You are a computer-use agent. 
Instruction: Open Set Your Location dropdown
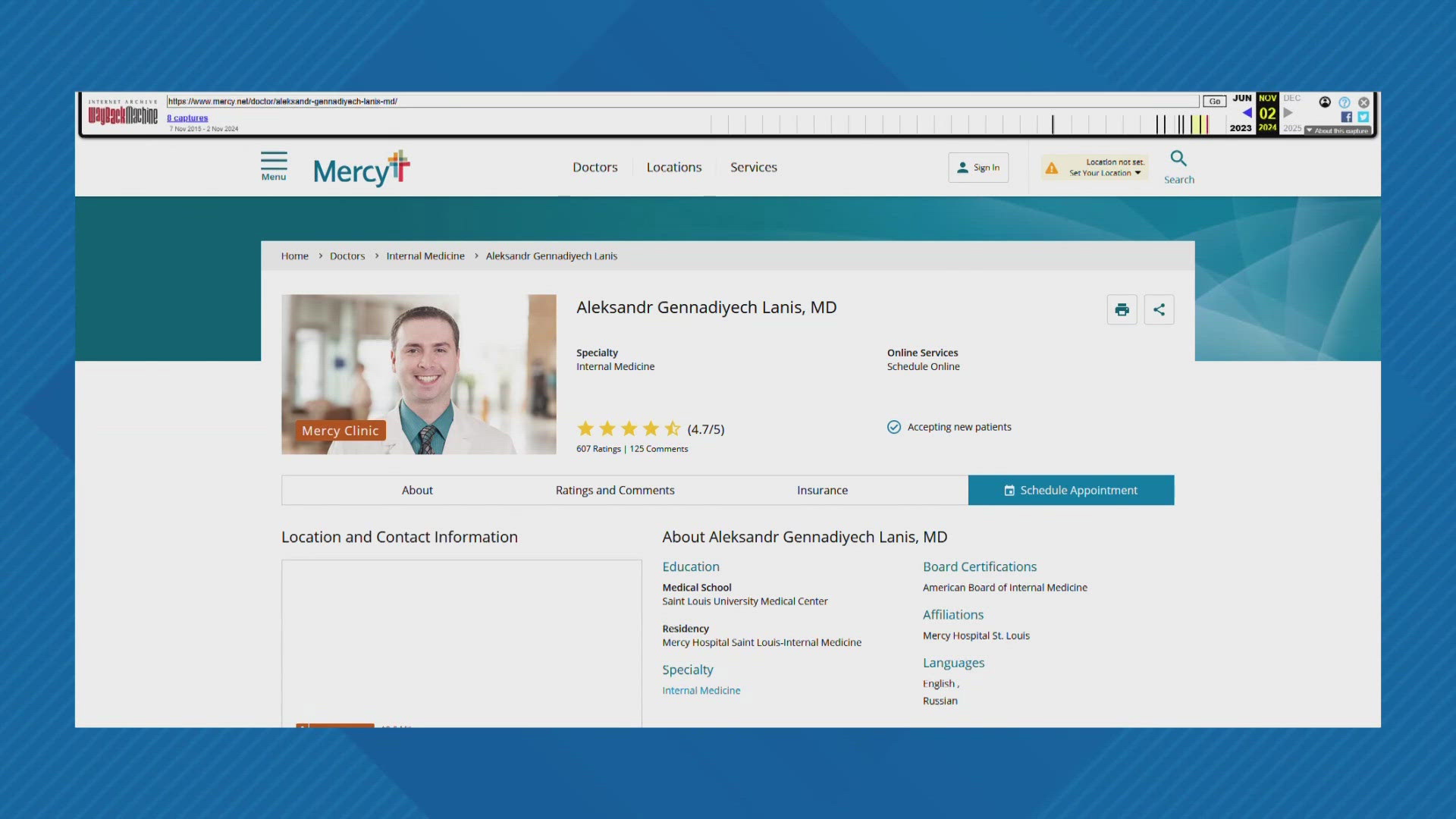click(1105, 173)
